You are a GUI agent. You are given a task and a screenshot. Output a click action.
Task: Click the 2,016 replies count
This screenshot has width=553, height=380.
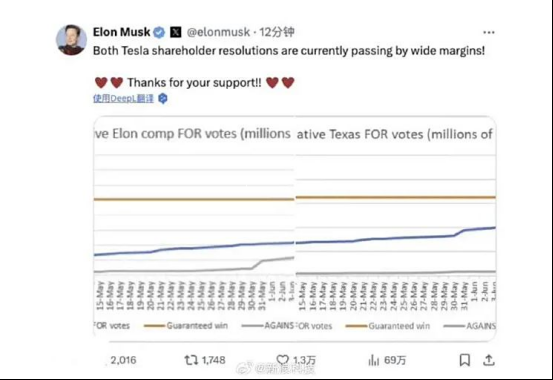(x=123, y=360)
